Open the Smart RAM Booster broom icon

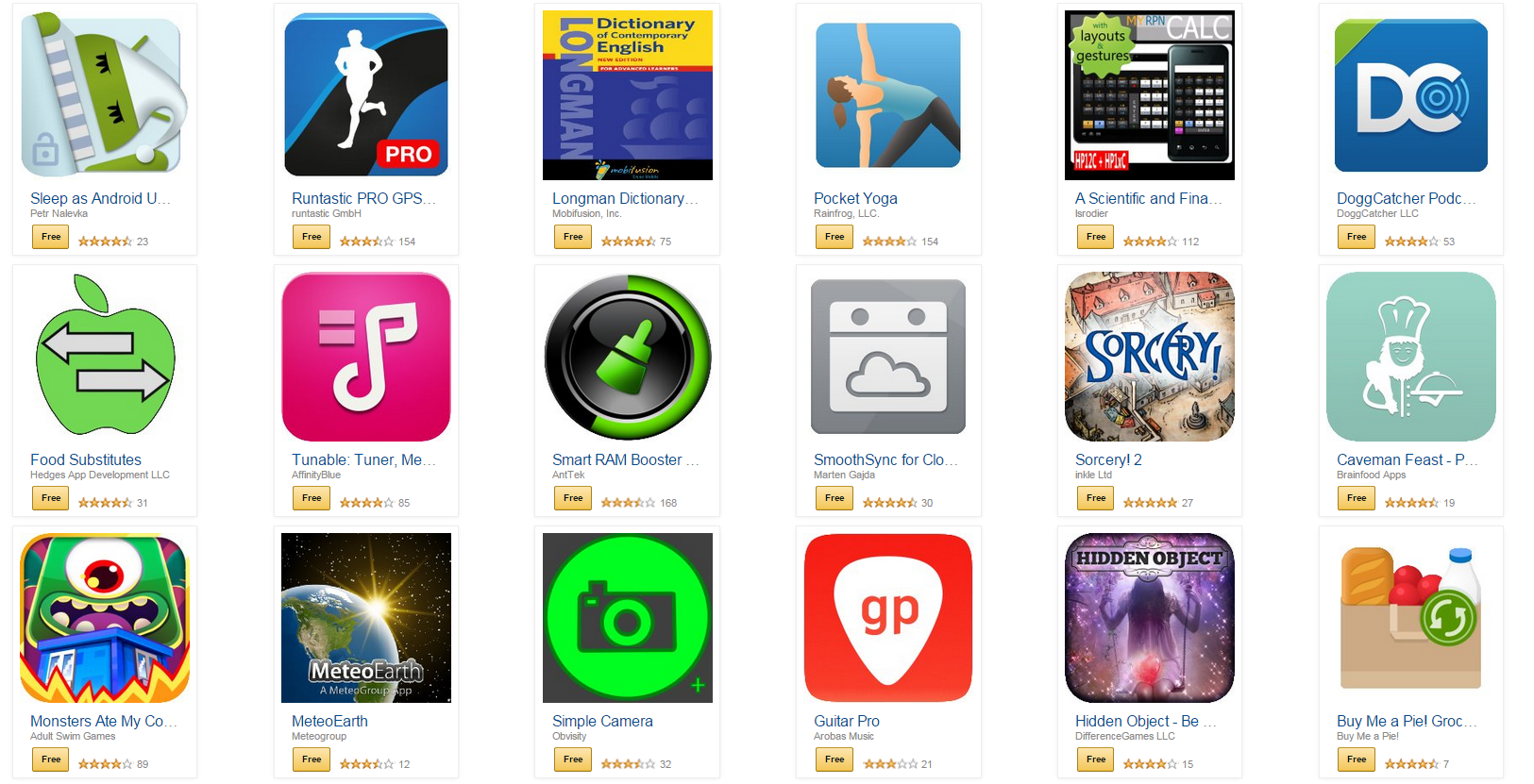tap(628, 357)
